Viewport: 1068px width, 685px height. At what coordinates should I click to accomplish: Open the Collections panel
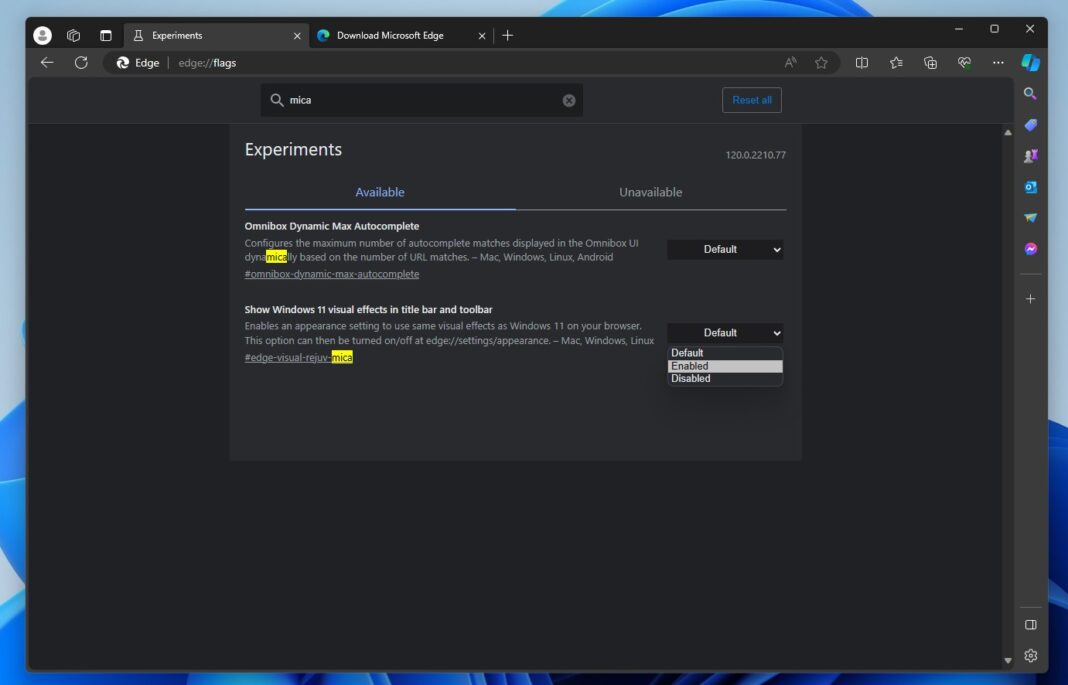(x=929, y=62)
